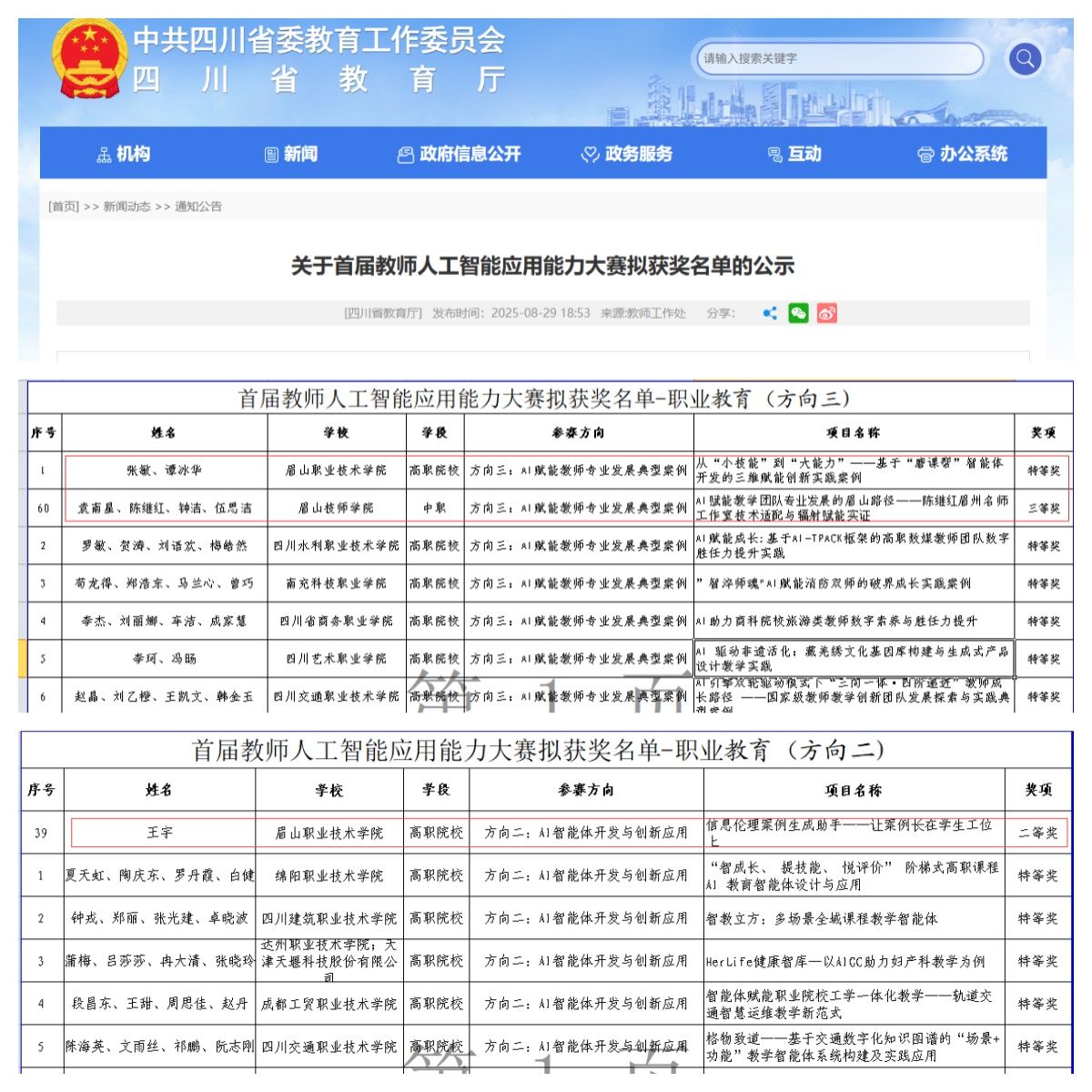Screen dimensions: 1092x1092
Task: Click the 张敏、谭冰华 name cell
Action: point(165,470)
